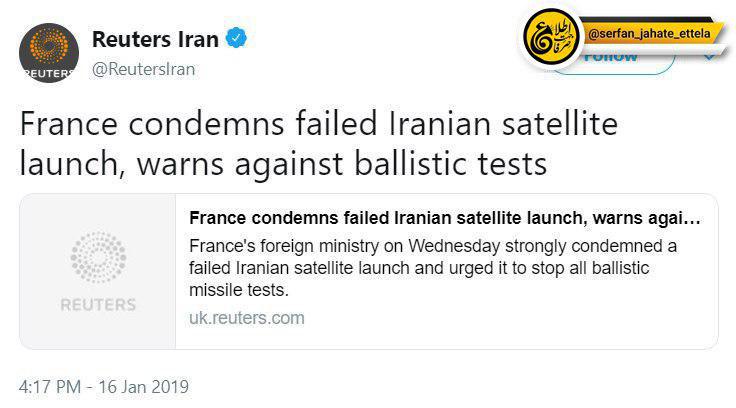Click the @serfan_jahate_ettela watermark label
The width and height of the screenshot is (736, 408).
click(649, 33)
